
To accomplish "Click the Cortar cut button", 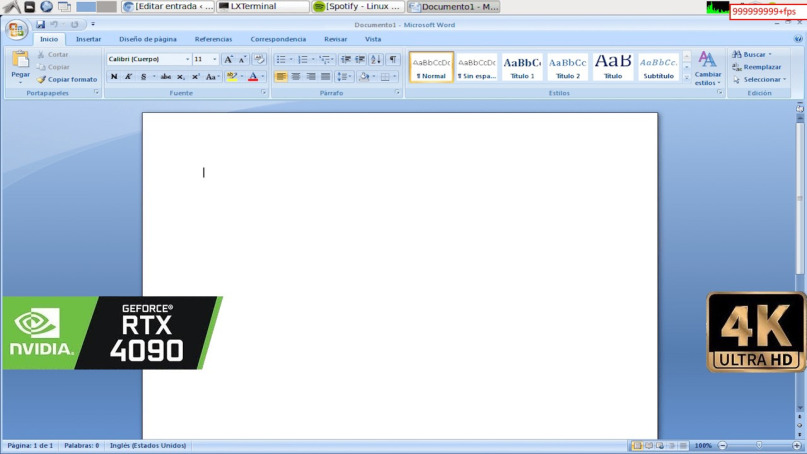I will (53, 54).
